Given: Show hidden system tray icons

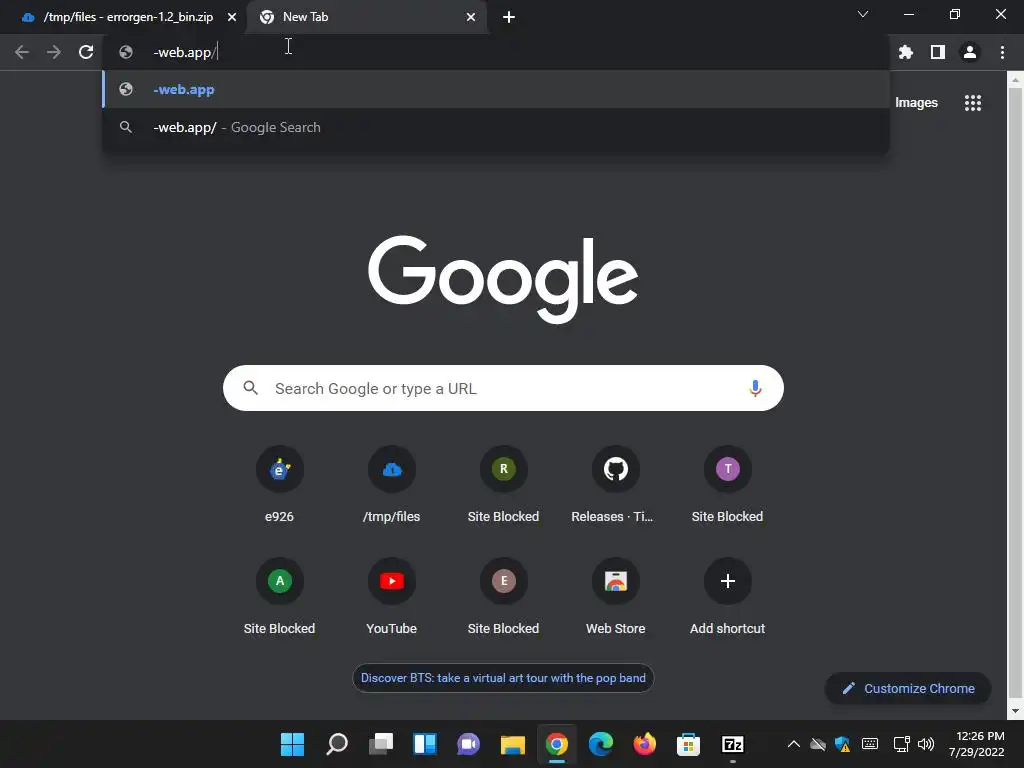Looking at the screenshot, I should 793,744.
